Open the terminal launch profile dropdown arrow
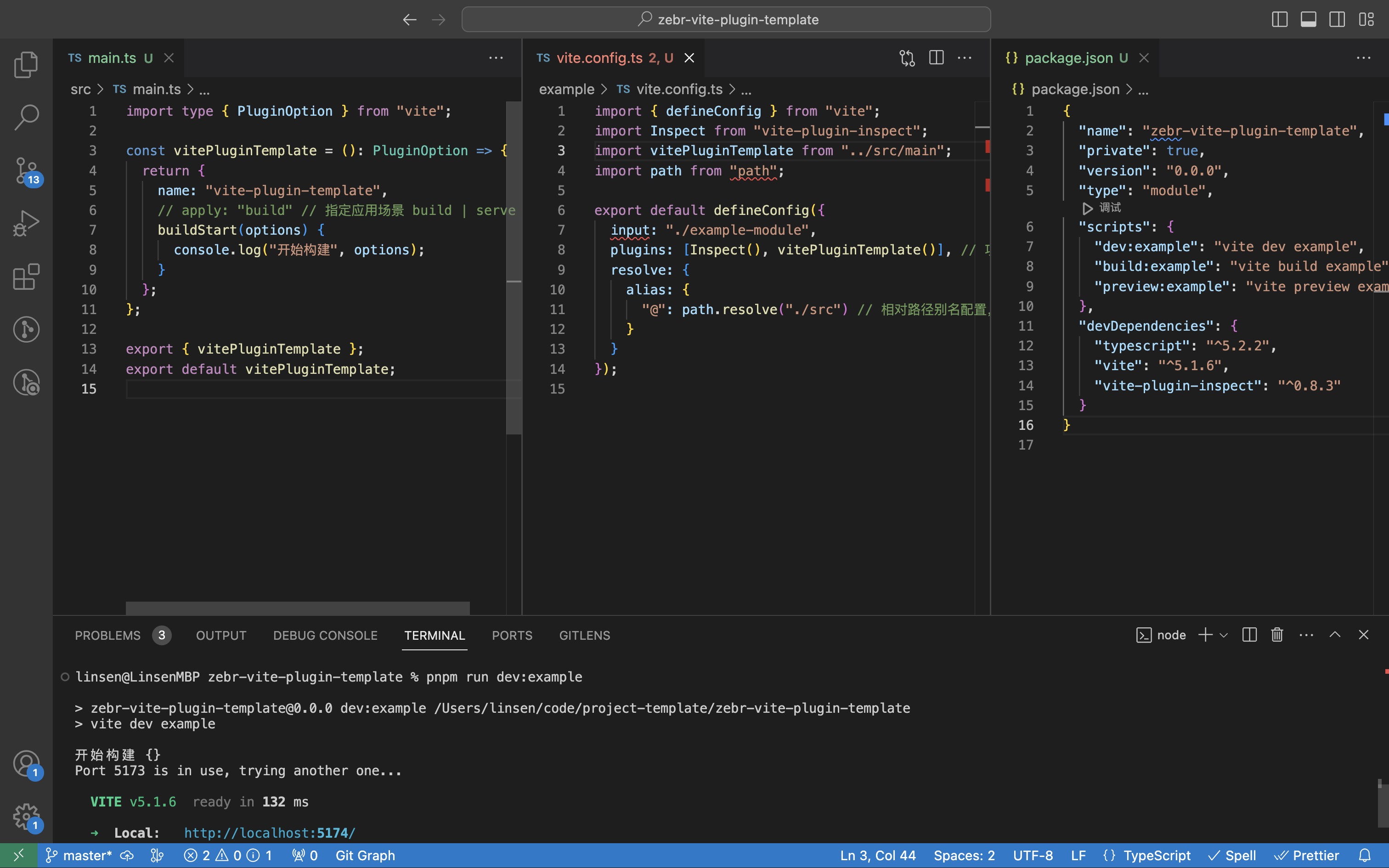This screenshot has height=868, width=1389. tap(1223, 636)
